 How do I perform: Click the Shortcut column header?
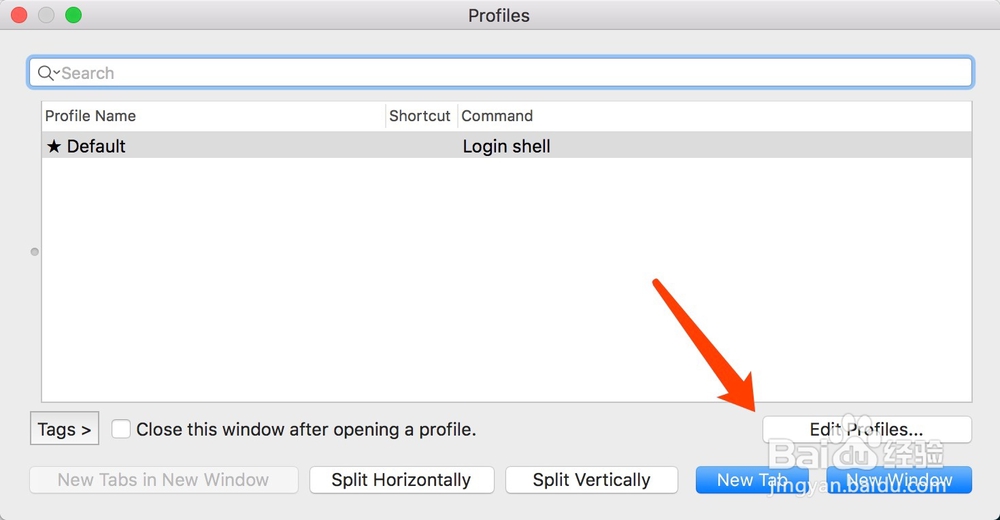[420, 116]
